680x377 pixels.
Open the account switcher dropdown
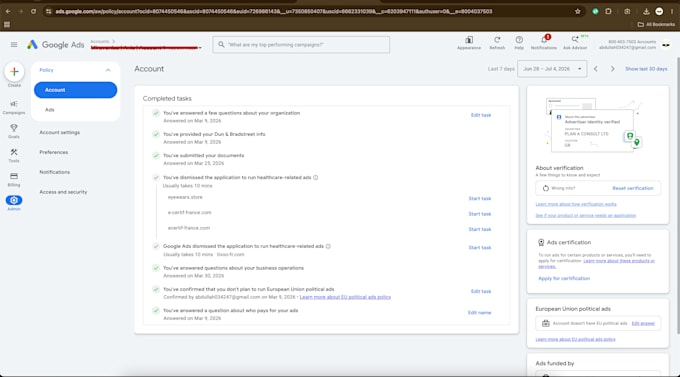click(x=200, y=48)
